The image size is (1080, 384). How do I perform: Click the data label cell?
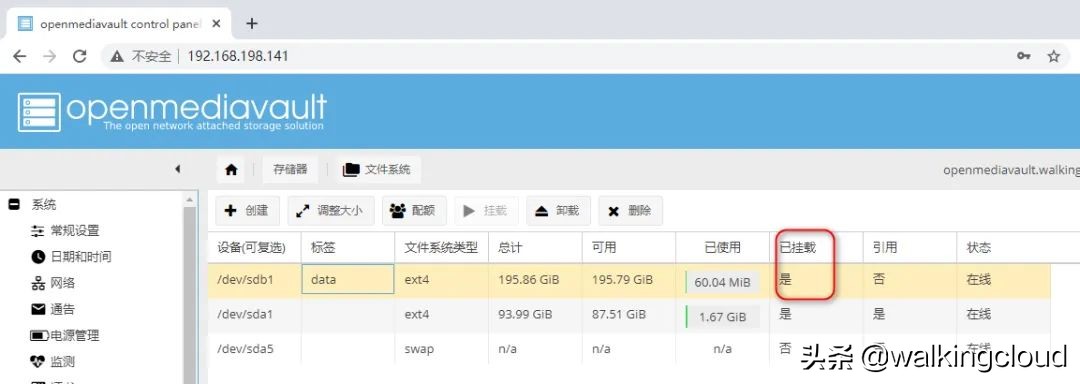(x=348, y=279)
